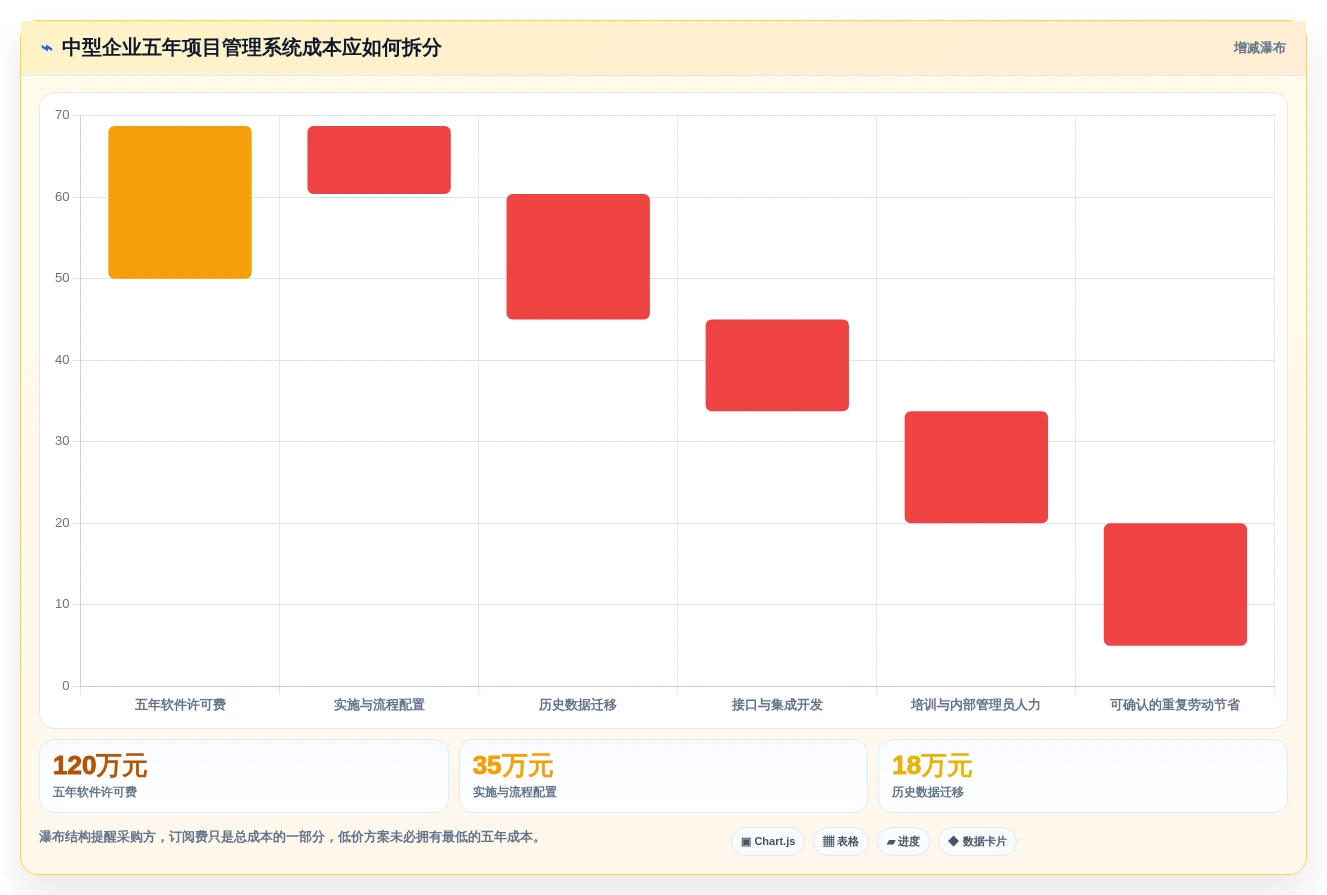
Task: Select the Chart.js tag pill
Action: (x=768, y=842)
